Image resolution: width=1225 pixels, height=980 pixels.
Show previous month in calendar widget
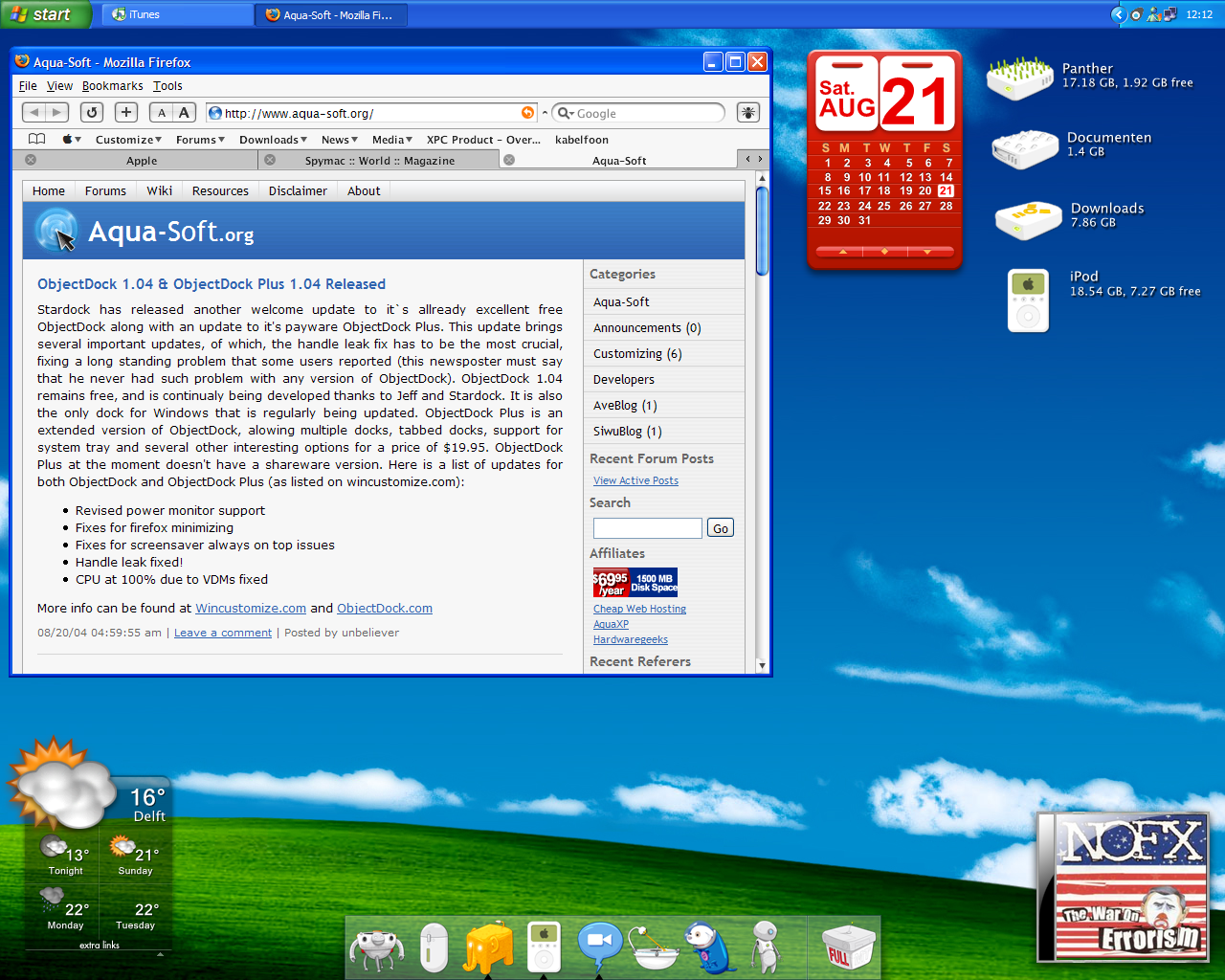coord(842,252)
